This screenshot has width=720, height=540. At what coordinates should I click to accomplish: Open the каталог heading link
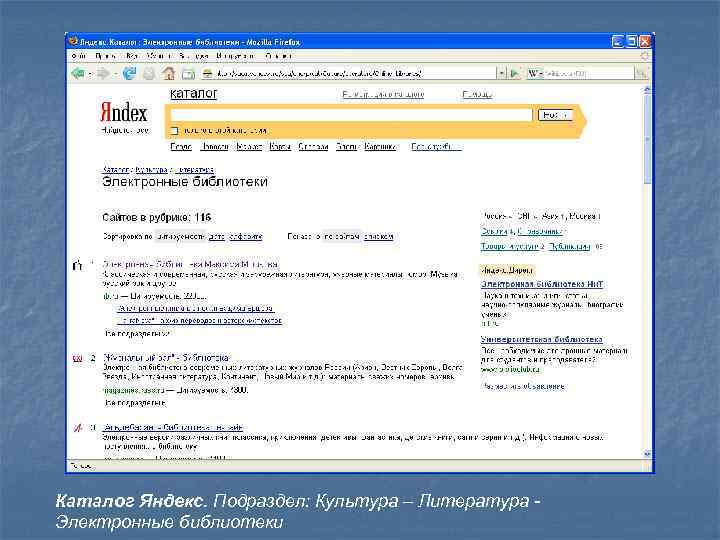click(193, 94)
